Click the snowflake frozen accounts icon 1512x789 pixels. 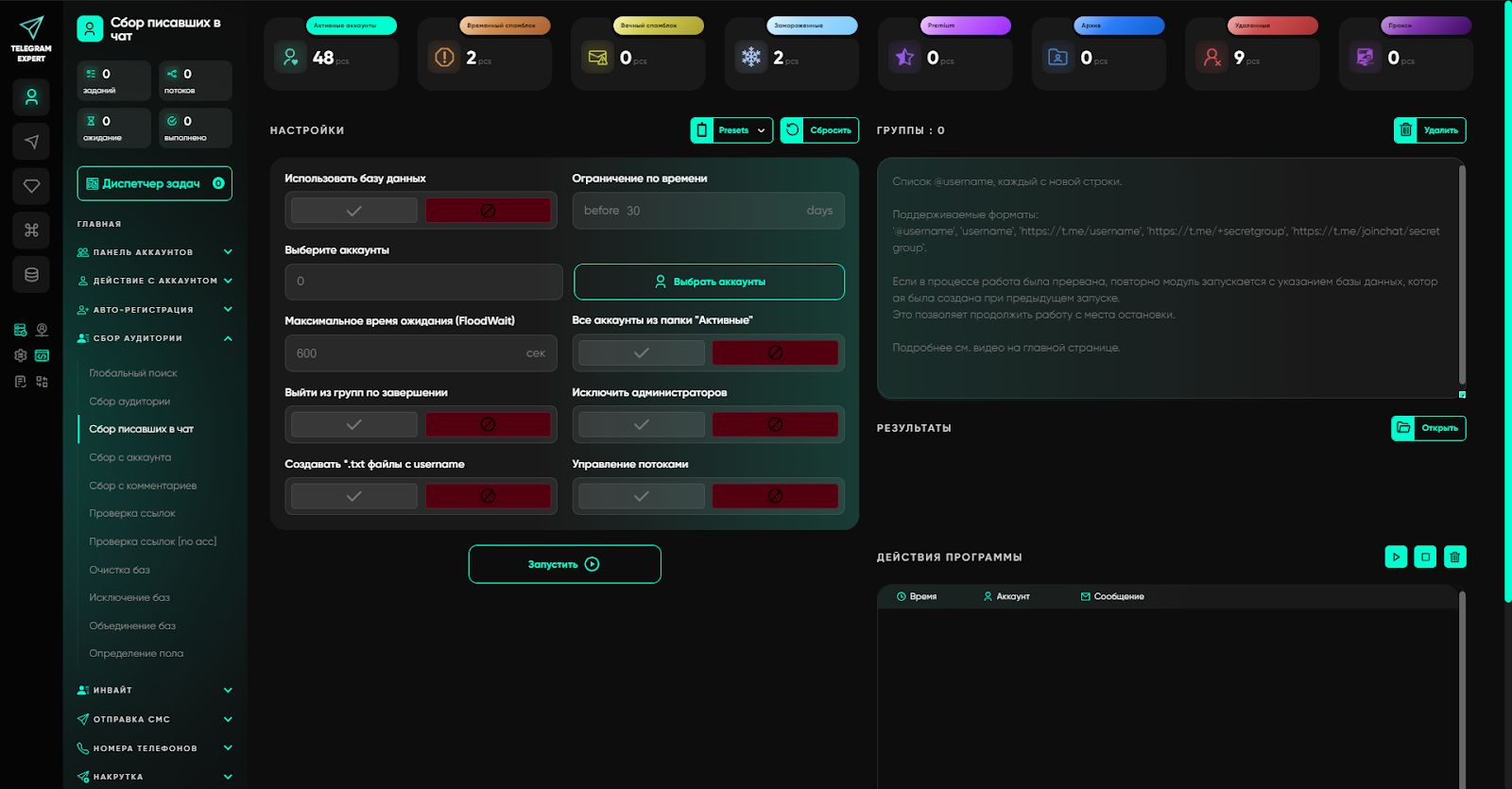click(751, 58)
